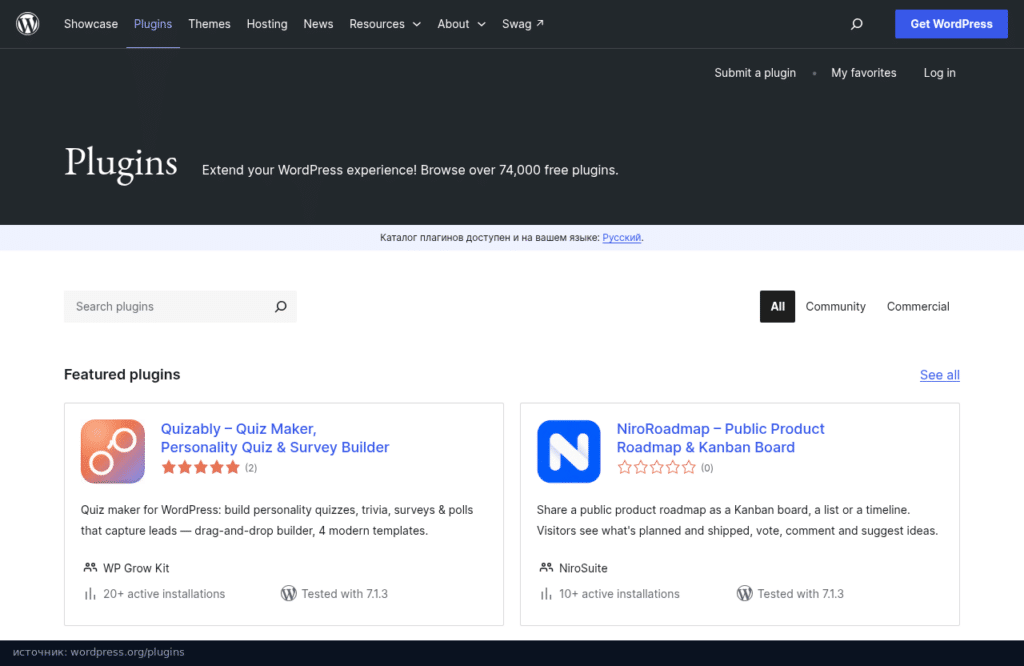The width and height of the screenshot is (1024, 666).
Task: Select the Community filter tab
Action: pos(835,306)
